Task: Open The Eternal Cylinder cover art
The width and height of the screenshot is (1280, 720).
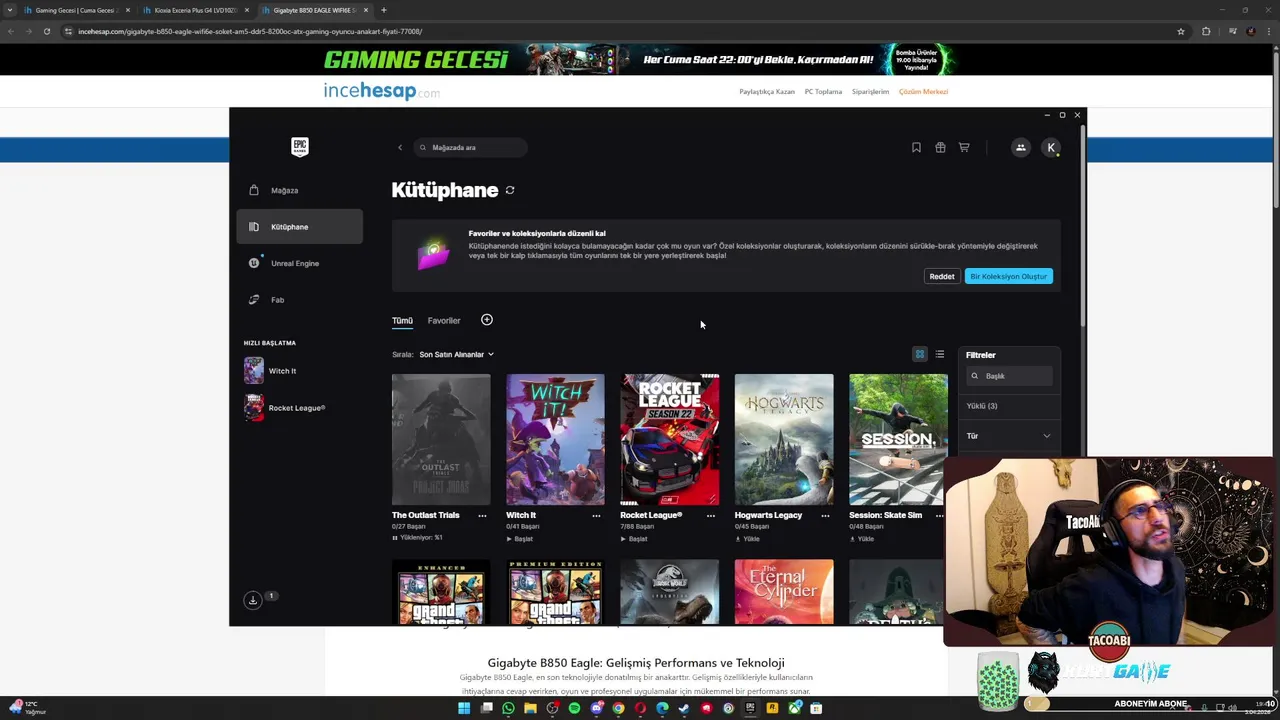Action: click(784, 592)
